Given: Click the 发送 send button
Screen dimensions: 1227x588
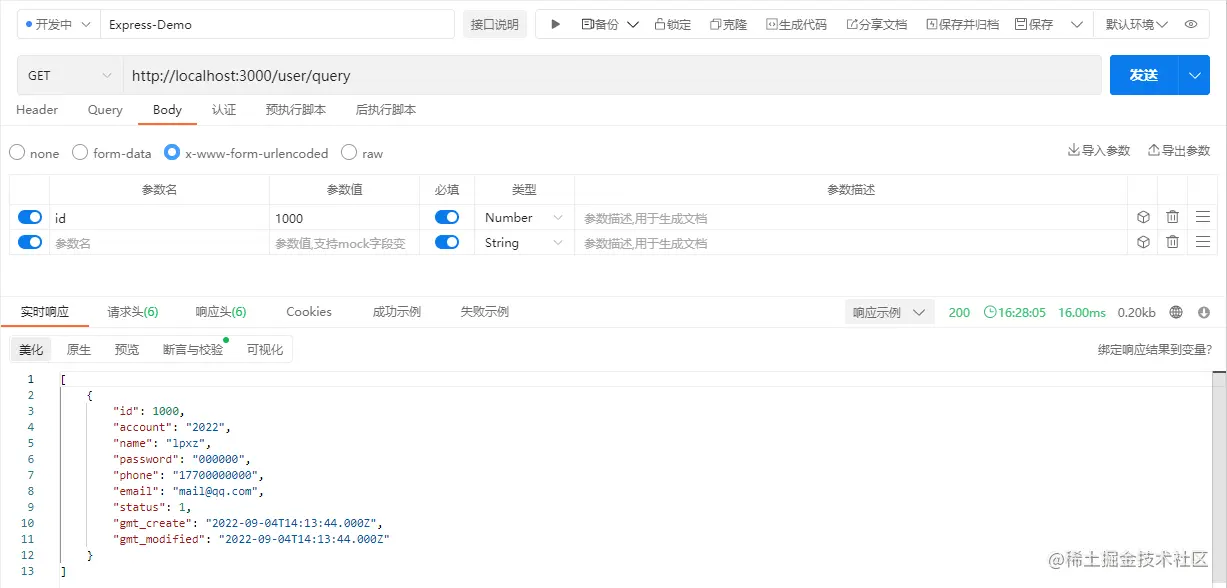Looking at the screenshot, I should pos(1144,75).
